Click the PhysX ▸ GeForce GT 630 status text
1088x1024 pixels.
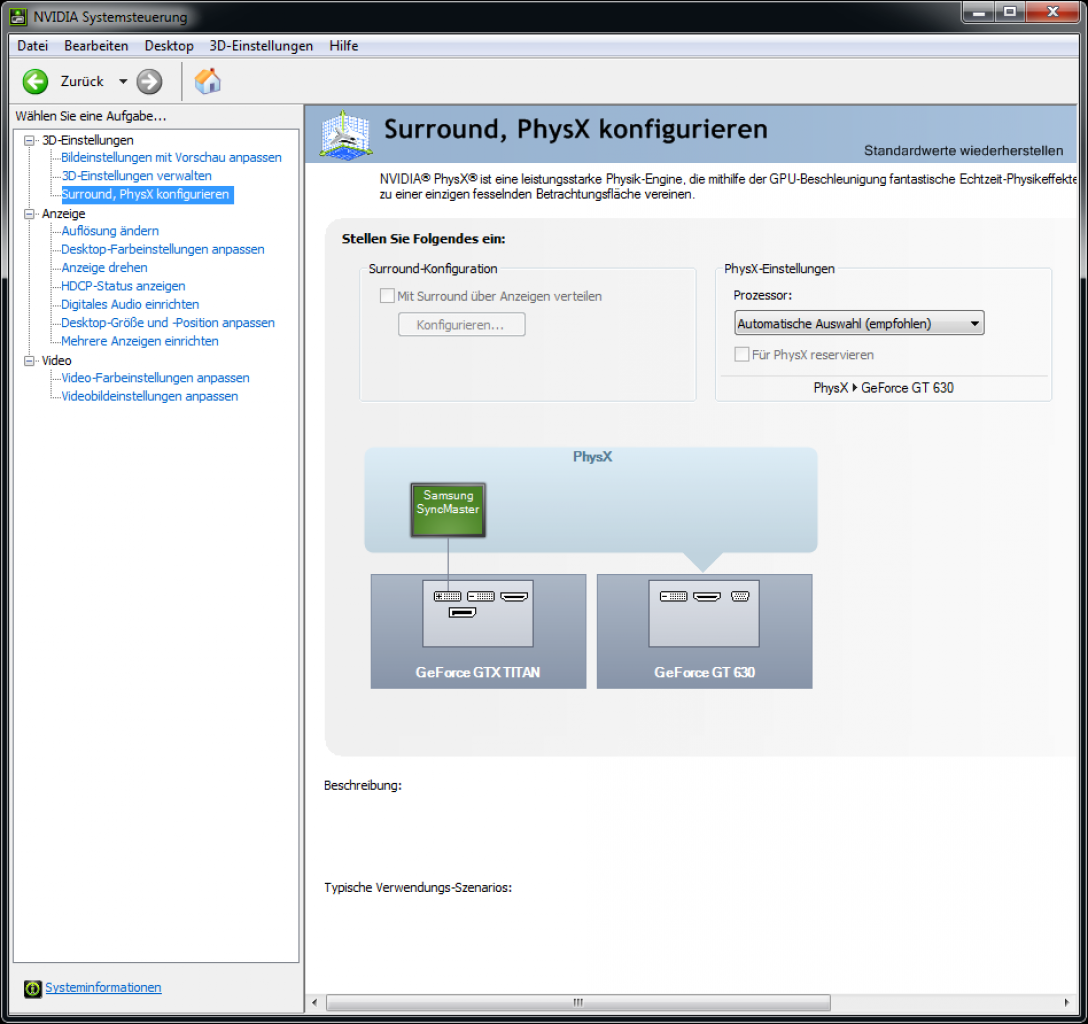coord(883,388)
